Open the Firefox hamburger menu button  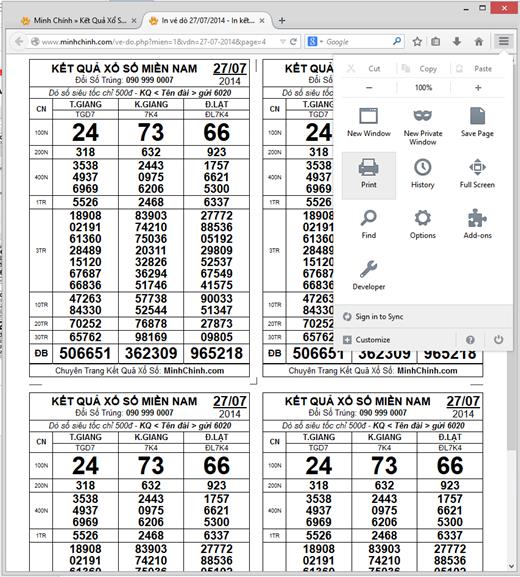503,41
